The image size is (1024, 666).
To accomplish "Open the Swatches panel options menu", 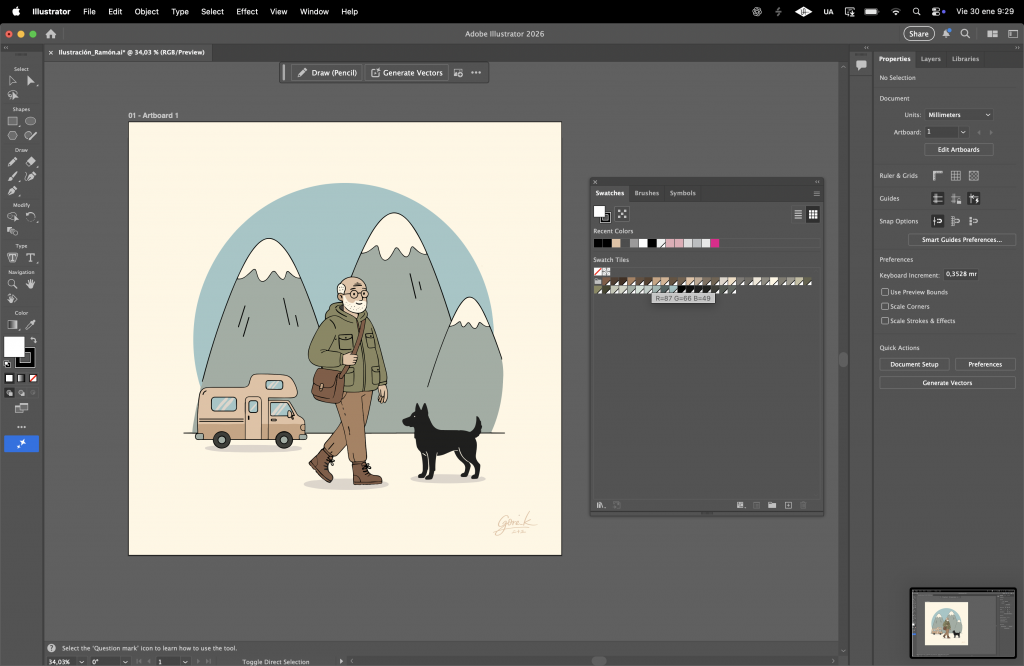I will [816, 193].
